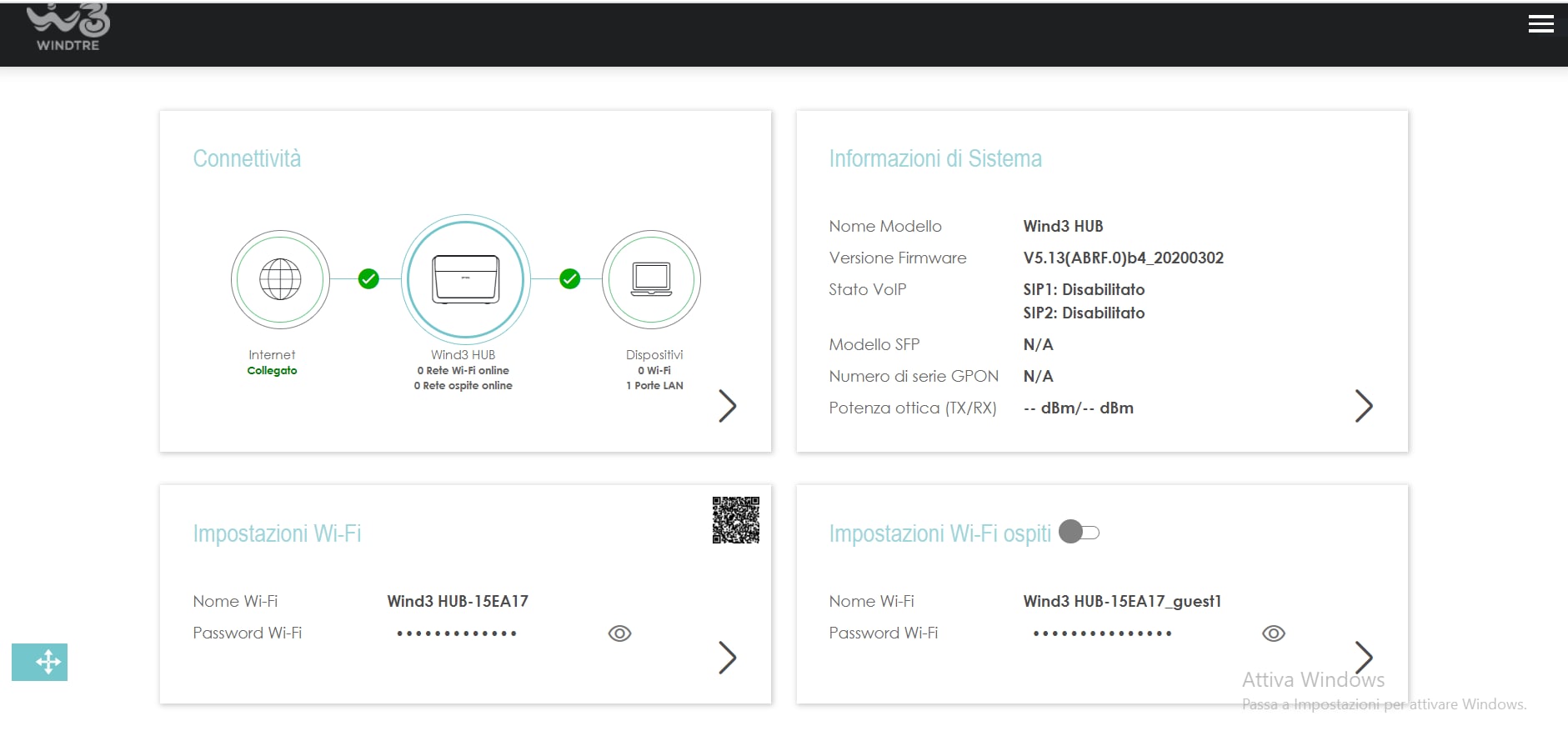Select the Internet globe icon
Viewport: 1568px width, 736px height.
(280, 279)
